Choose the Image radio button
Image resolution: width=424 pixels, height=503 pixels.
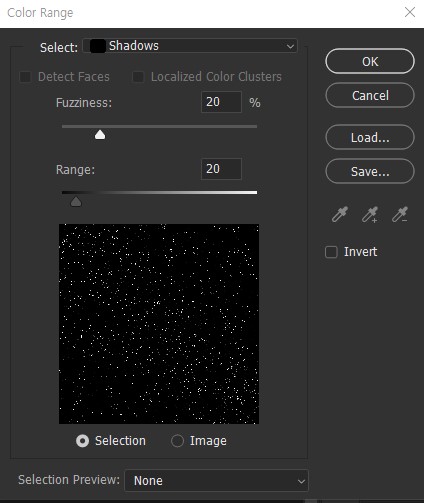coord(177,441)
